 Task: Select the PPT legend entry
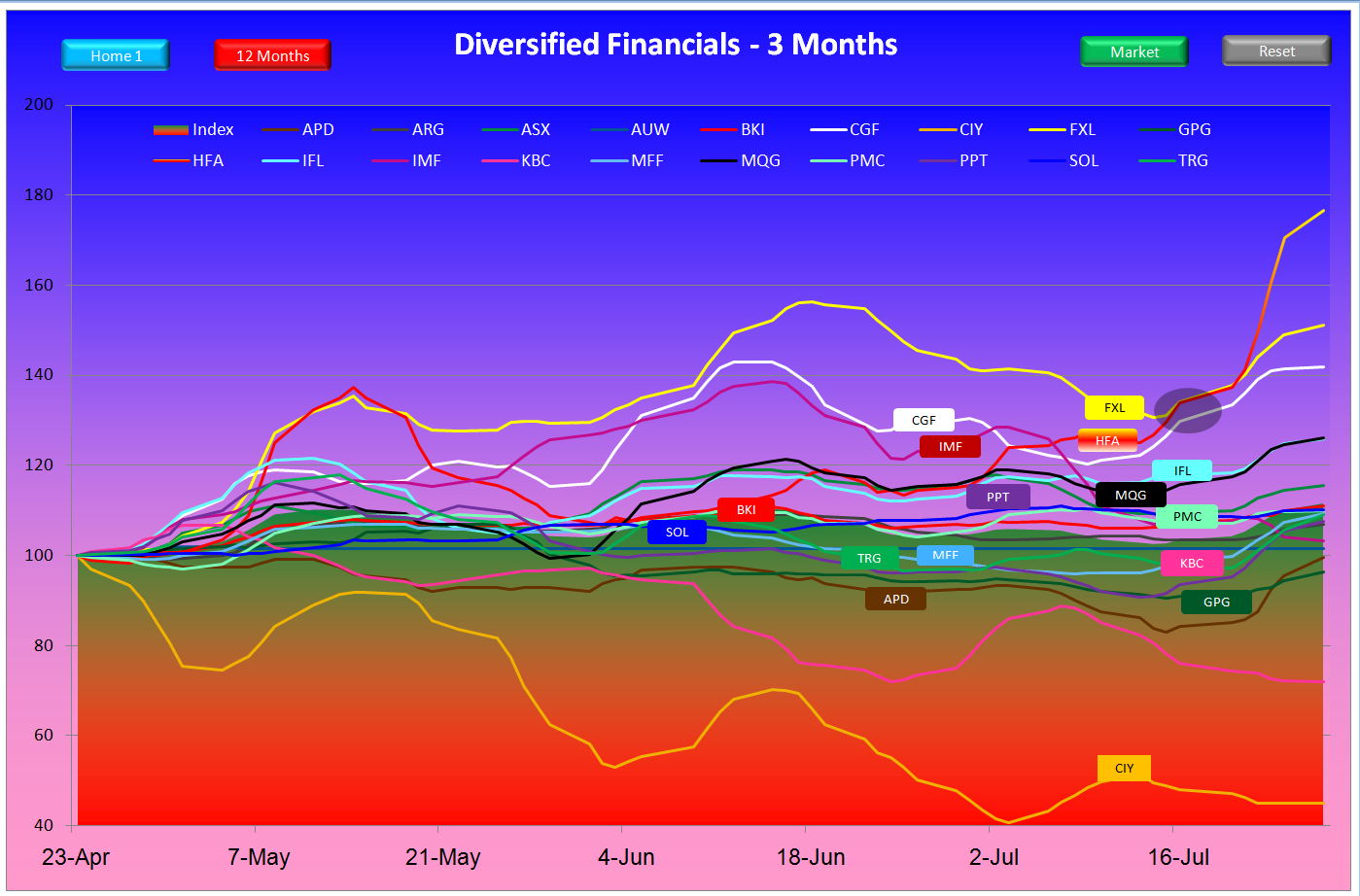tap(952, 160)
